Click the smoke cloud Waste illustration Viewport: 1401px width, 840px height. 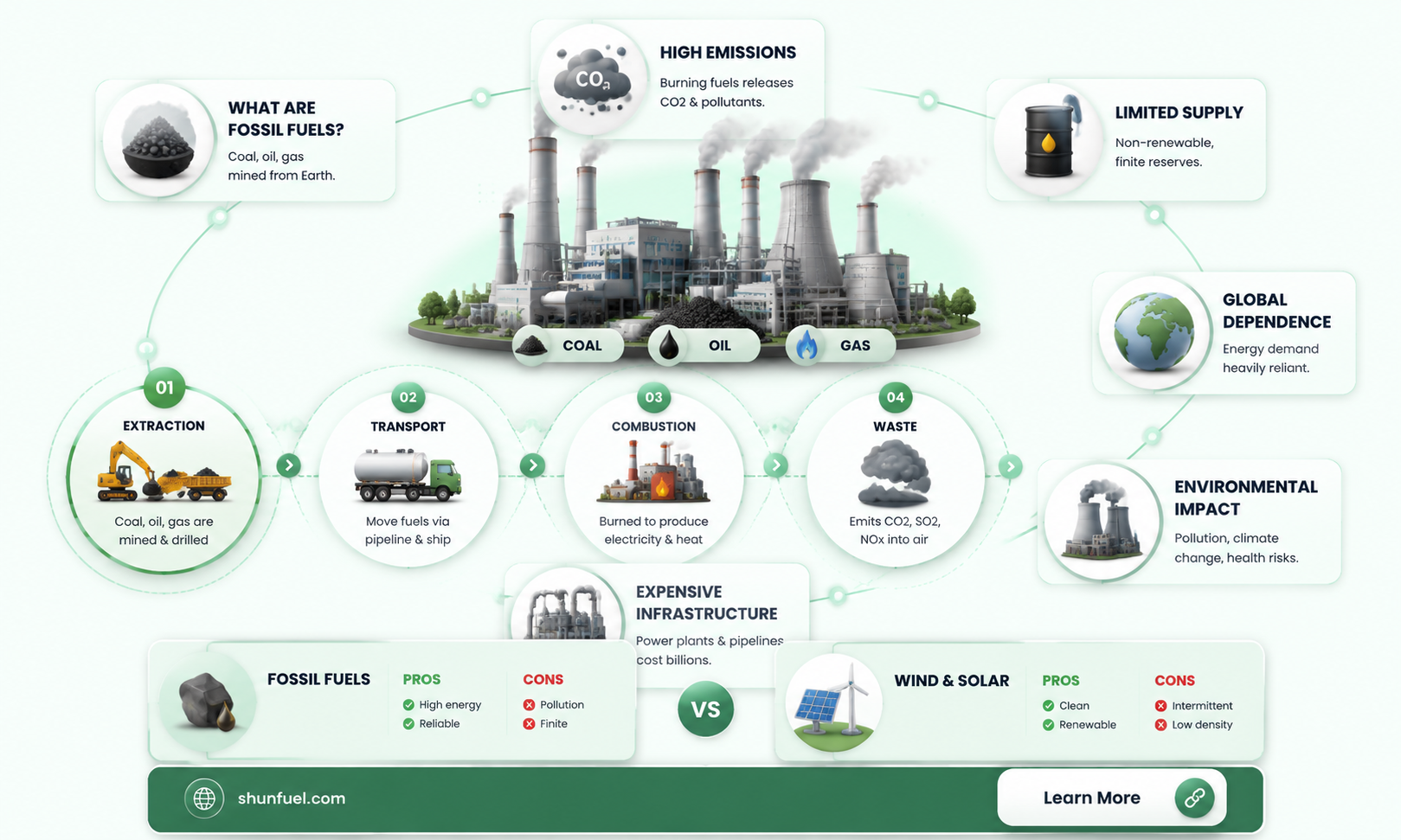point(895,473)
